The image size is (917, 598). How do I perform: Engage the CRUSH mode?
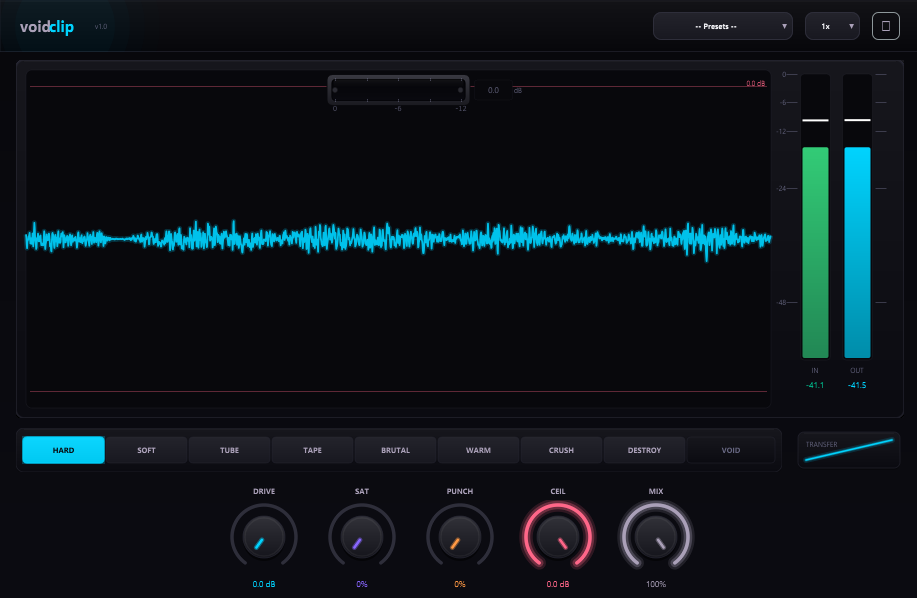coord(561,450)
